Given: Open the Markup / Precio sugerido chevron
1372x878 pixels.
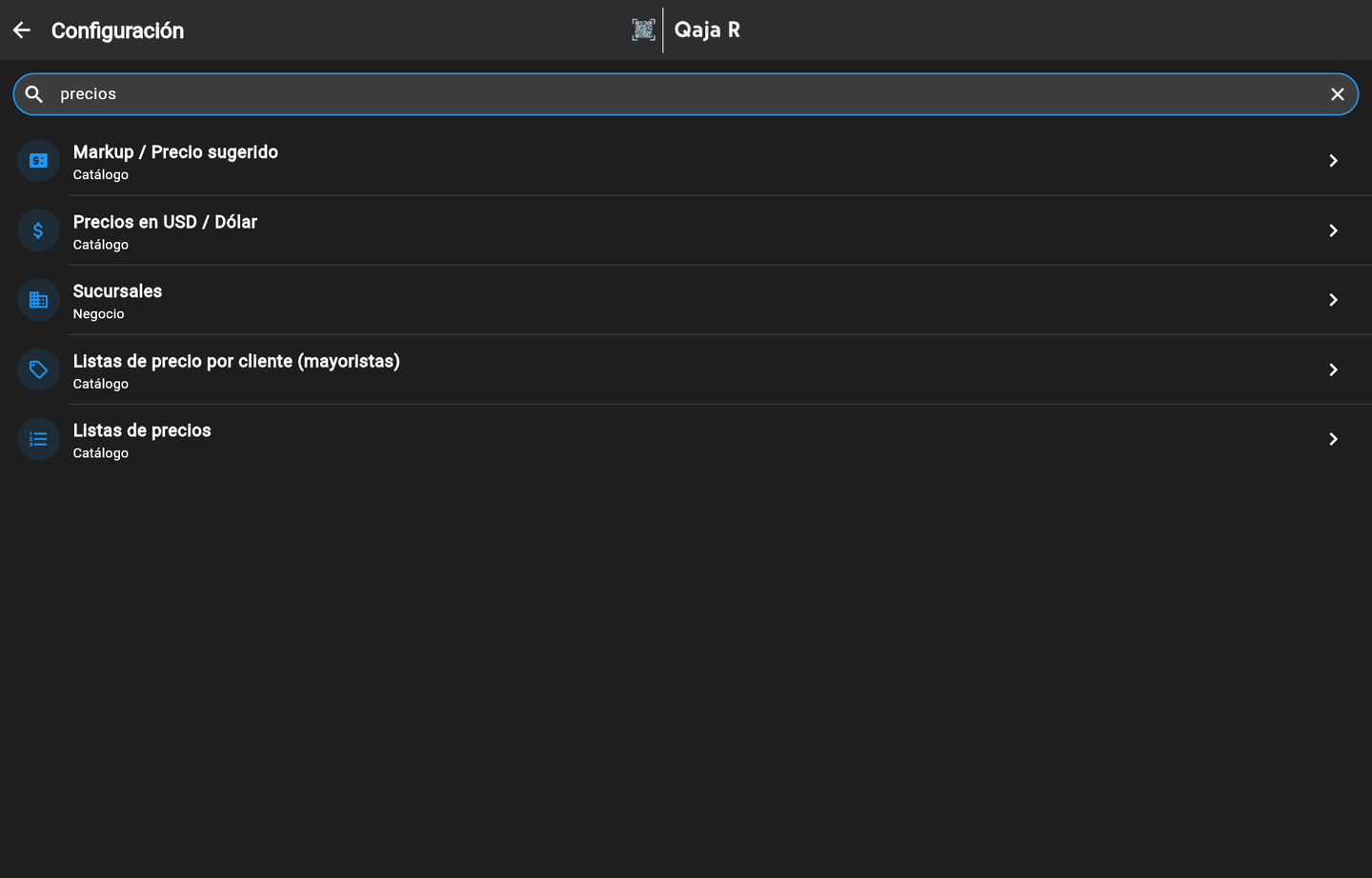Looking at the screenshot, I should (x=1334, y=161).
